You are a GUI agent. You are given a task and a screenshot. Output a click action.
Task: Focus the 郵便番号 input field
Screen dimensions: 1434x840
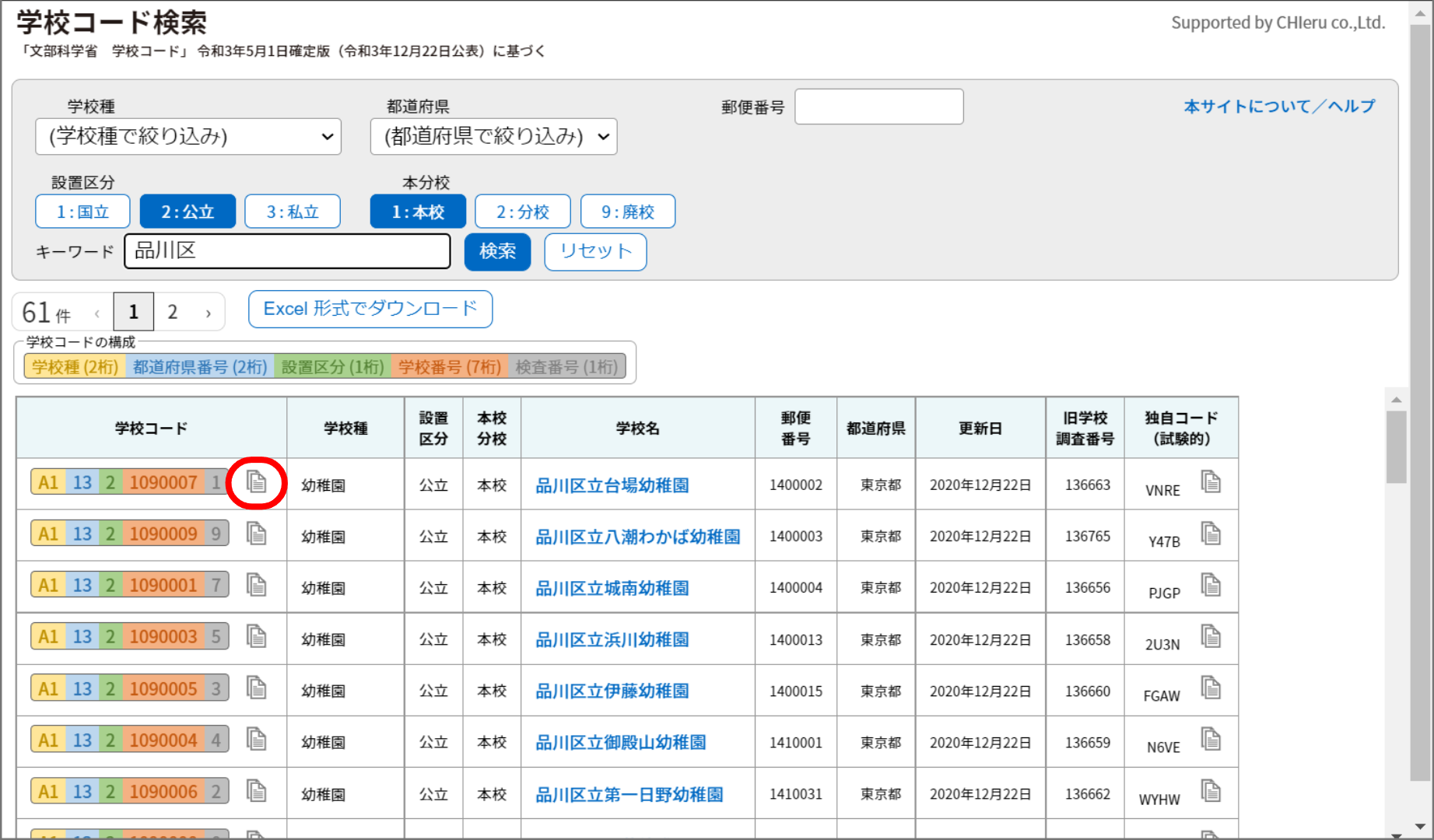[879, 107]
